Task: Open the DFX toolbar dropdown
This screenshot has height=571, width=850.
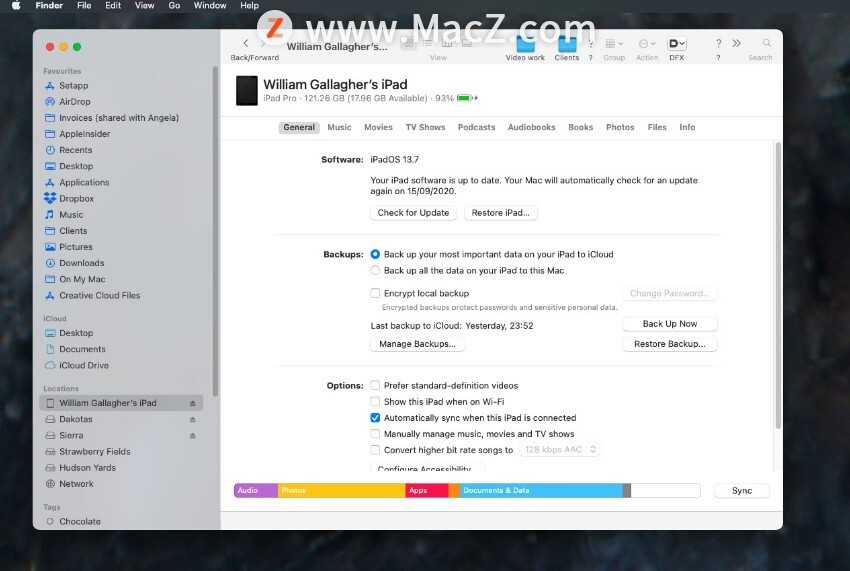Action: (677, 44)
